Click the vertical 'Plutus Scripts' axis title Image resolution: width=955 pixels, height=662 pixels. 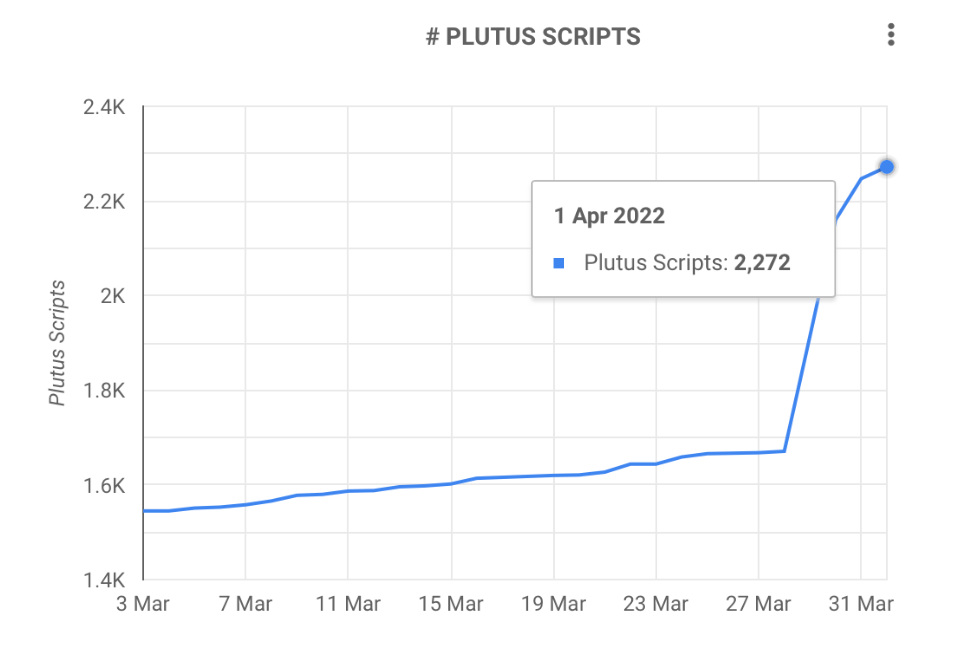(59, 342)
